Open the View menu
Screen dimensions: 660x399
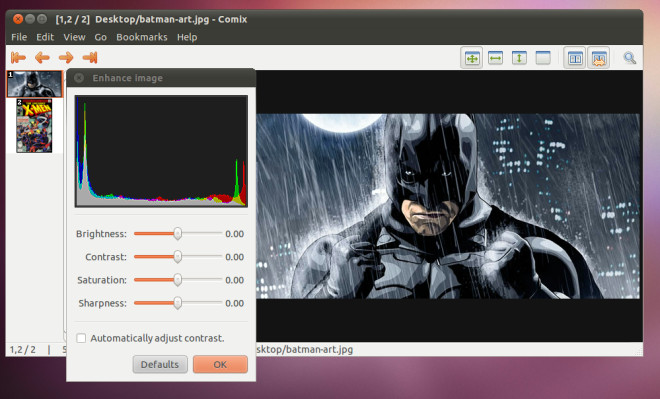click(74, 37)
